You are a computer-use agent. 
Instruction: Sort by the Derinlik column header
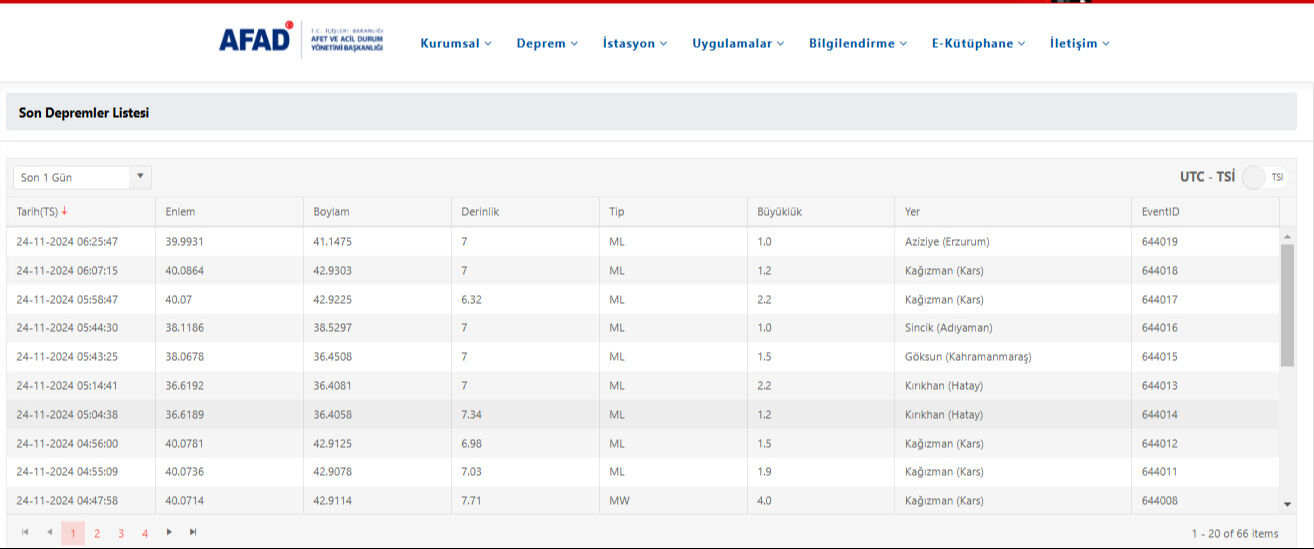click(x=480, y=212)
